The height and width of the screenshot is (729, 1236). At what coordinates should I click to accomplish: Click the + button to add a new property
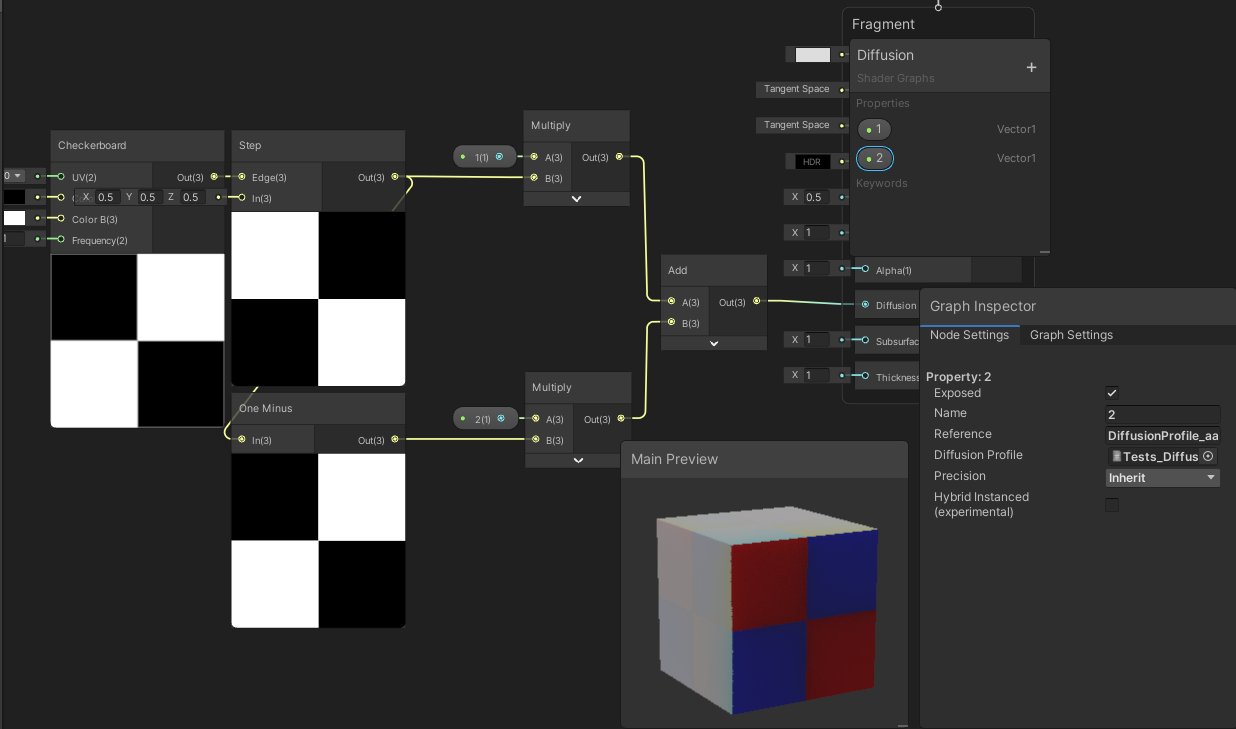[x=1031, y=67]
